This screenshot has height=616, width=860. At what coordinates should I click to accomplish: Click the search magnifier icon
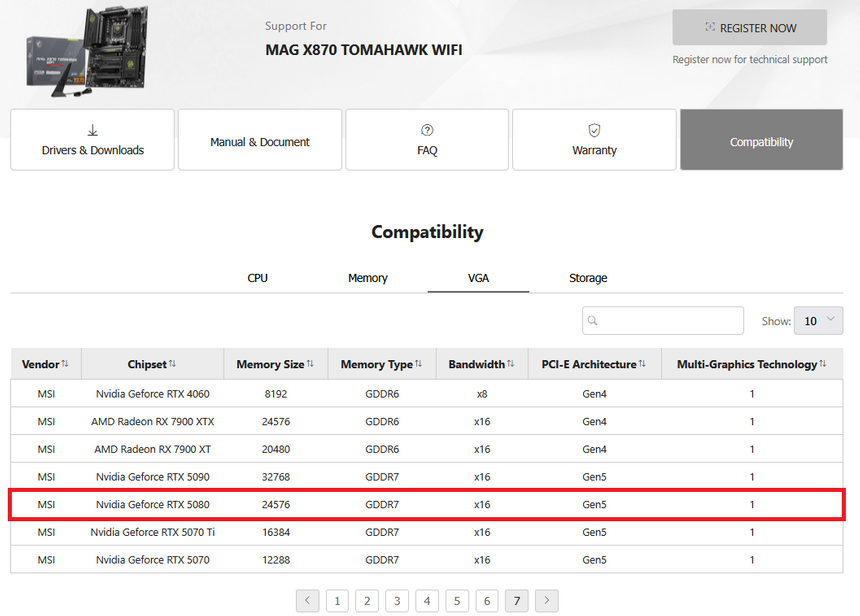(x=593, y=321)
